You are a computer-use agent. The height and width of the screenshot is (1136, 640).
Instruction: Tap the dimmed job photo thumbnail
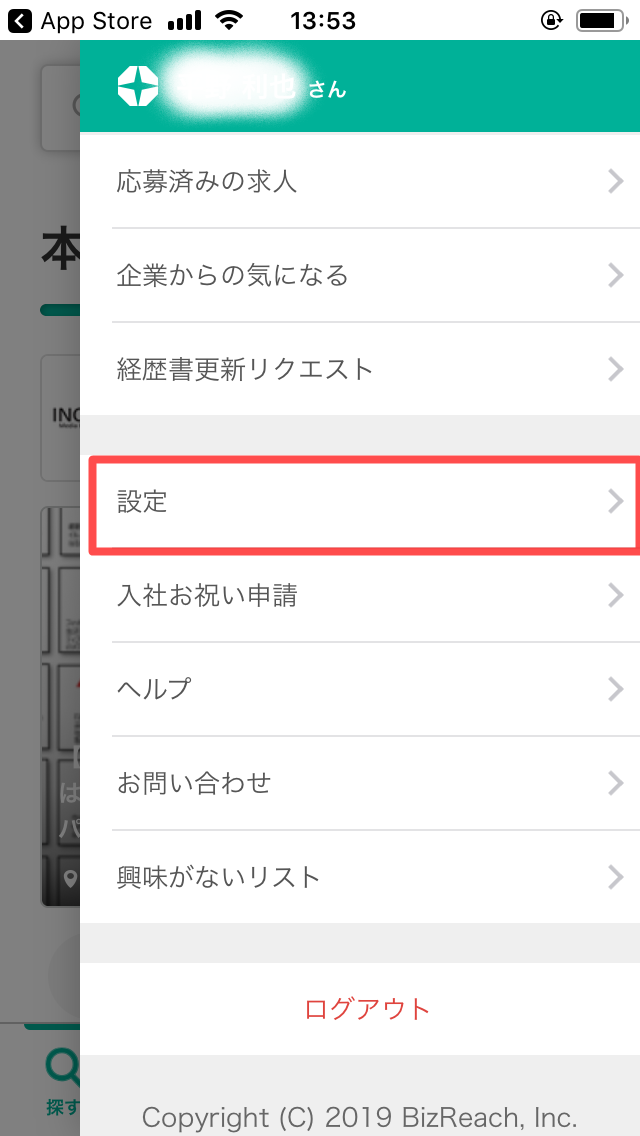[60, 706]
